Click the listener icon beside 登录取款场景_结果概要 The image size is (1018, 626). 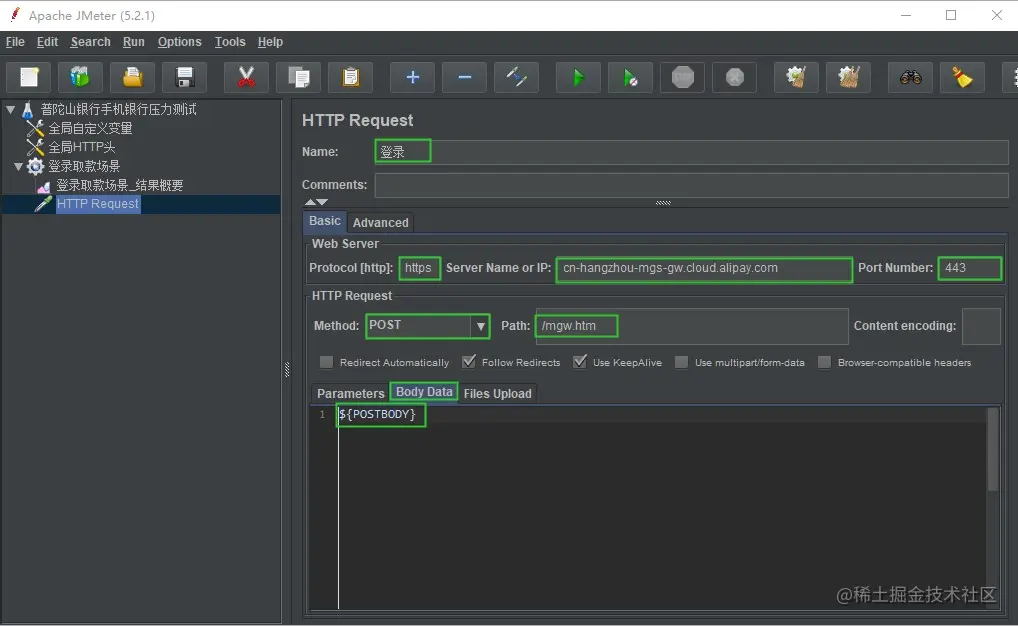point(43,186)
